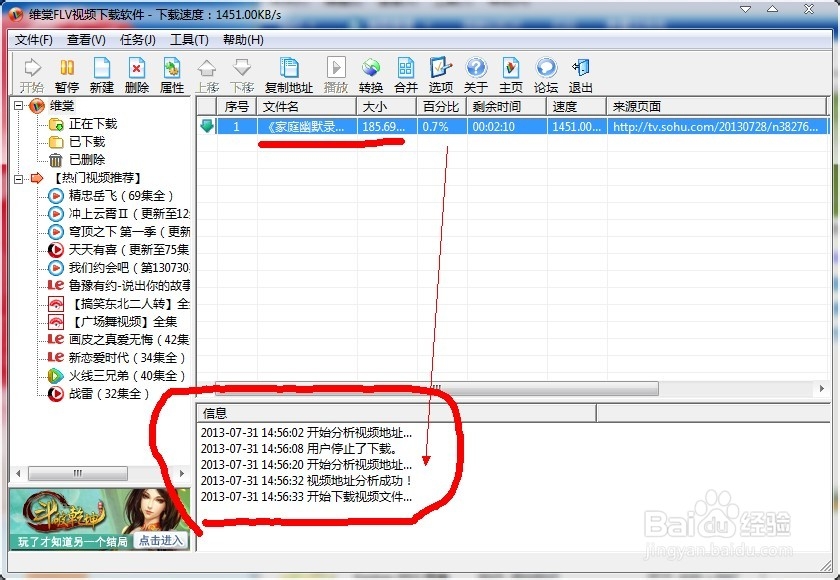This screenshot has height=580, width=840.
Task: Click the 信息 log column header
Action: pyautogui.click(x=396, y=413)
